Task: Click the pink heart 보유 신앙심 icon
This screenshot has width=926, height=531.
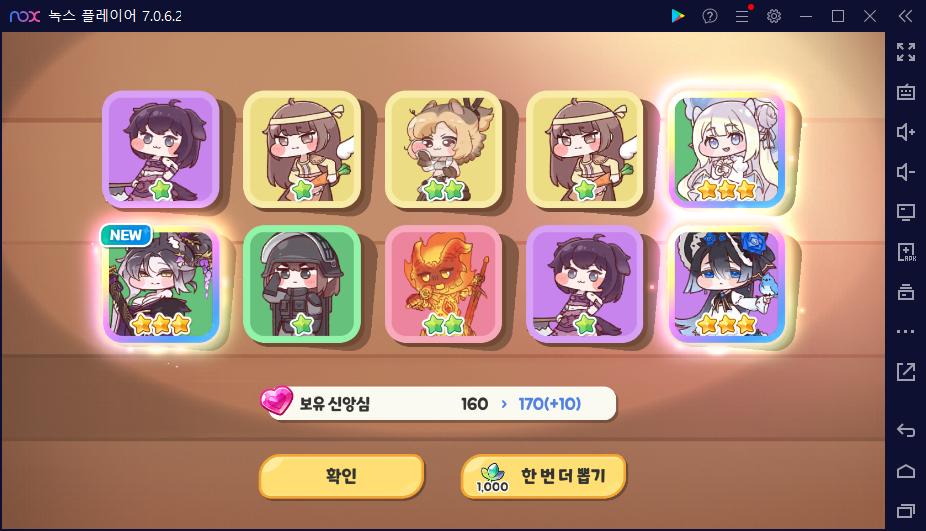Action: tap(276, 401)
